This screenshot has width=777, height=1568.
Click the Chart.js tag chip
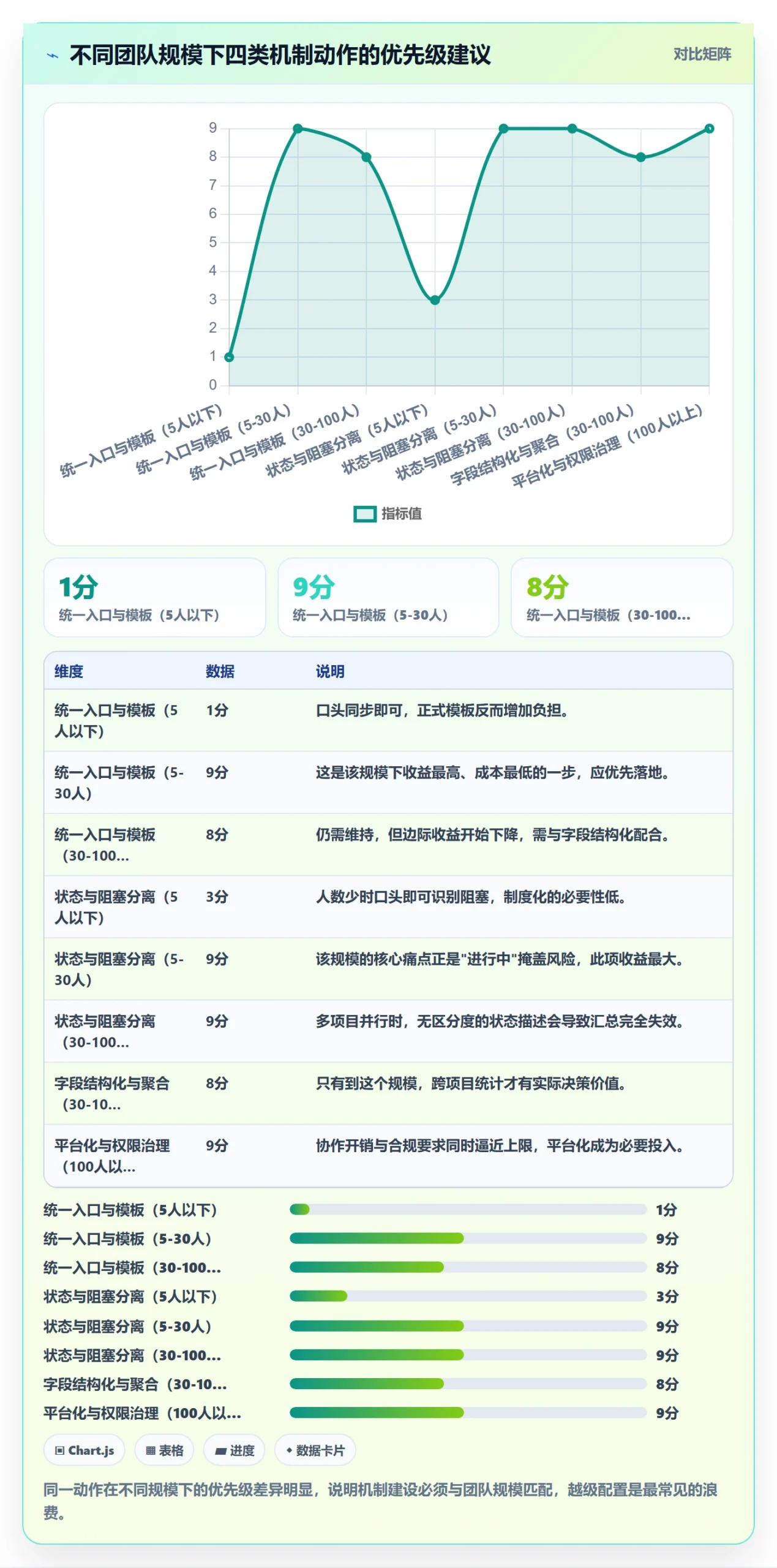84,1450
